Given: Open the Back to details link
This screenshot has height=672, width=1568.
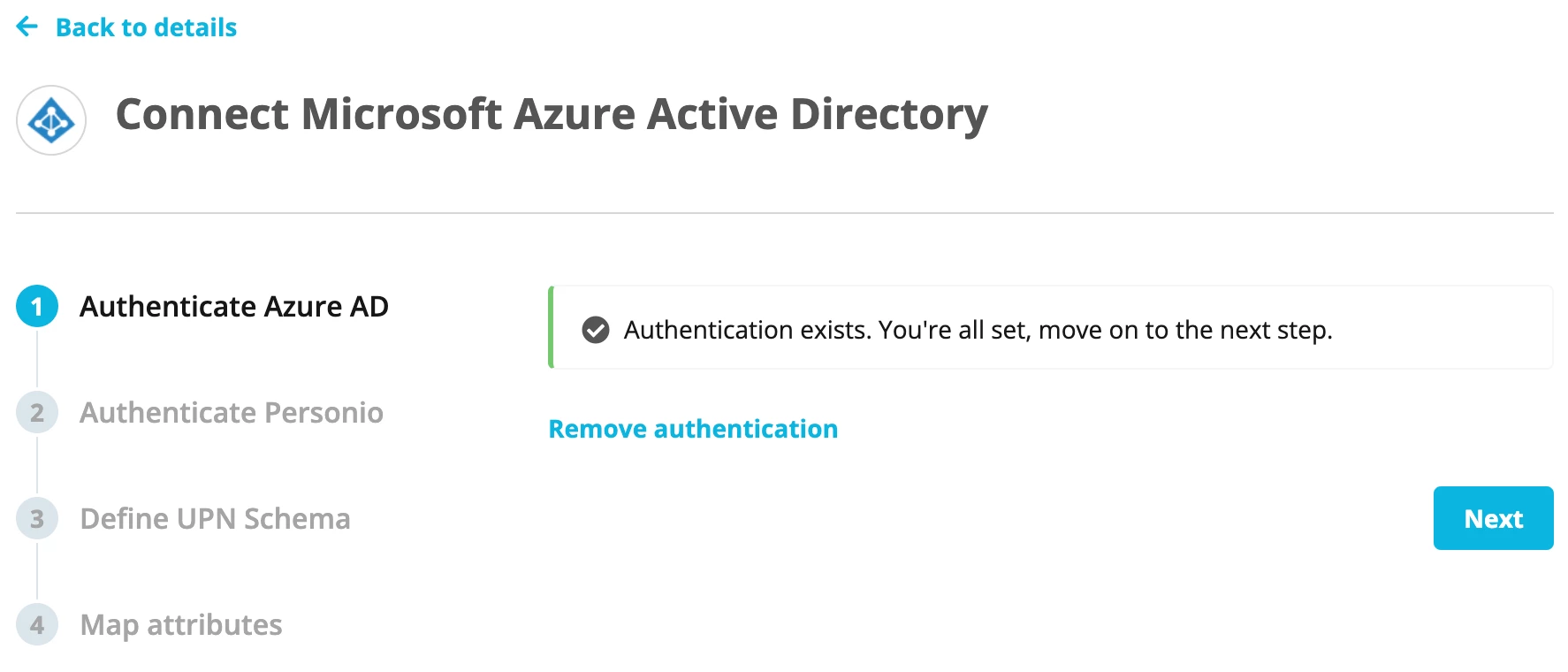Looking at the screenshot, I should click(146, 27).
